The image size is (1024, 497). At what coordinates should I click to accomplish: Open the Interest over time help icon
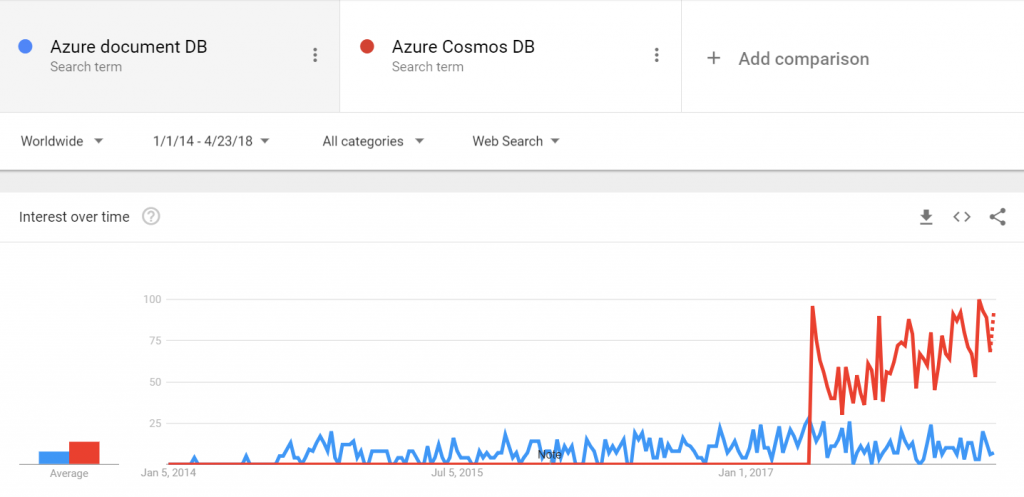[x=151, y=216]
